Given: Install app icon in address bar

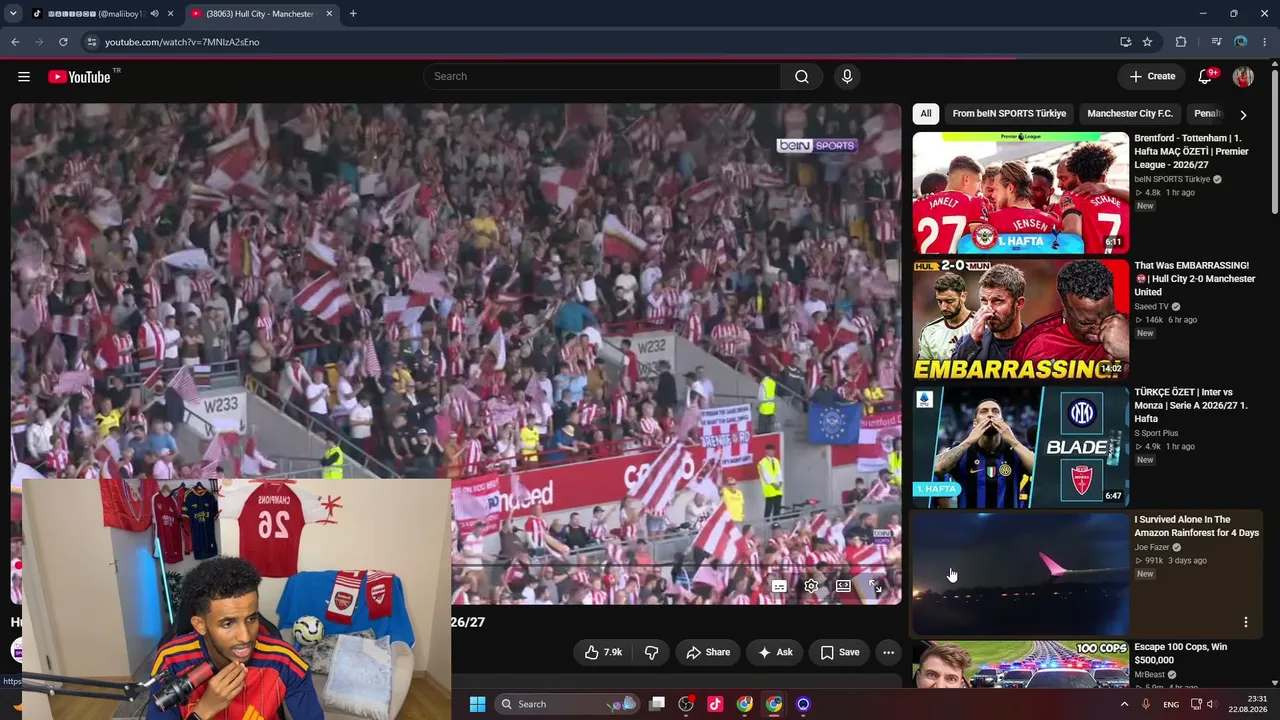Looking at the screenshot, I should coord(1125,42).
